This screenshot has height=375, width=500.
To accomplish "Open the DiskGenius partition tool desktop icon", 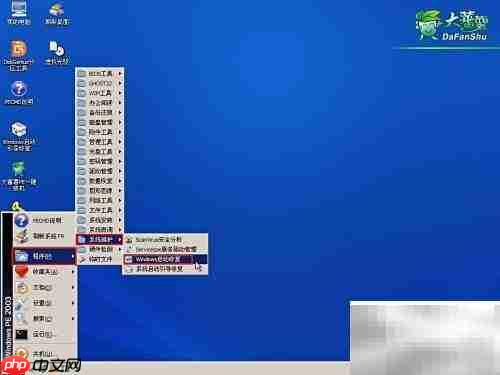I will coord(19,55).
